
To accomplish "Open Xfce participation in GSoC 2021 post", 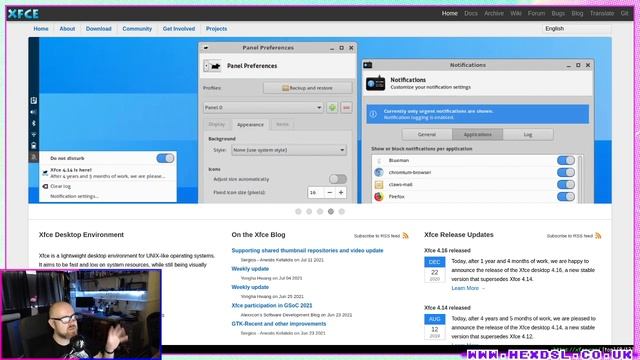I will (x=272, y=305).
